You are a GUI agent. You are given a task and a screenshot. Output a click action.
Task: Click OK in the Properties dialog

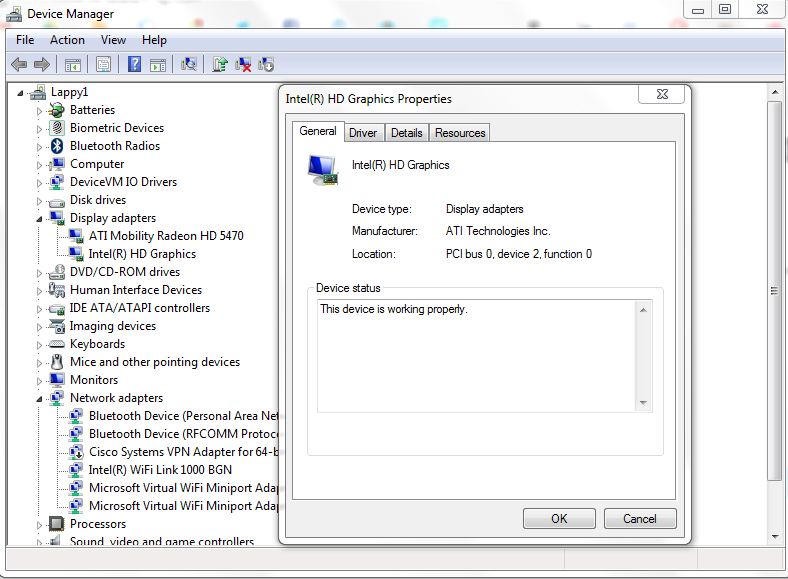point(559,518)
